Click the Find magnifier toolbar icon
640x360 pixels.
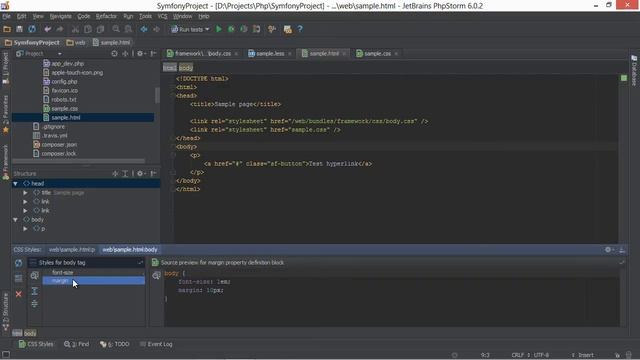pyautogui.click(x=116, y=29)
